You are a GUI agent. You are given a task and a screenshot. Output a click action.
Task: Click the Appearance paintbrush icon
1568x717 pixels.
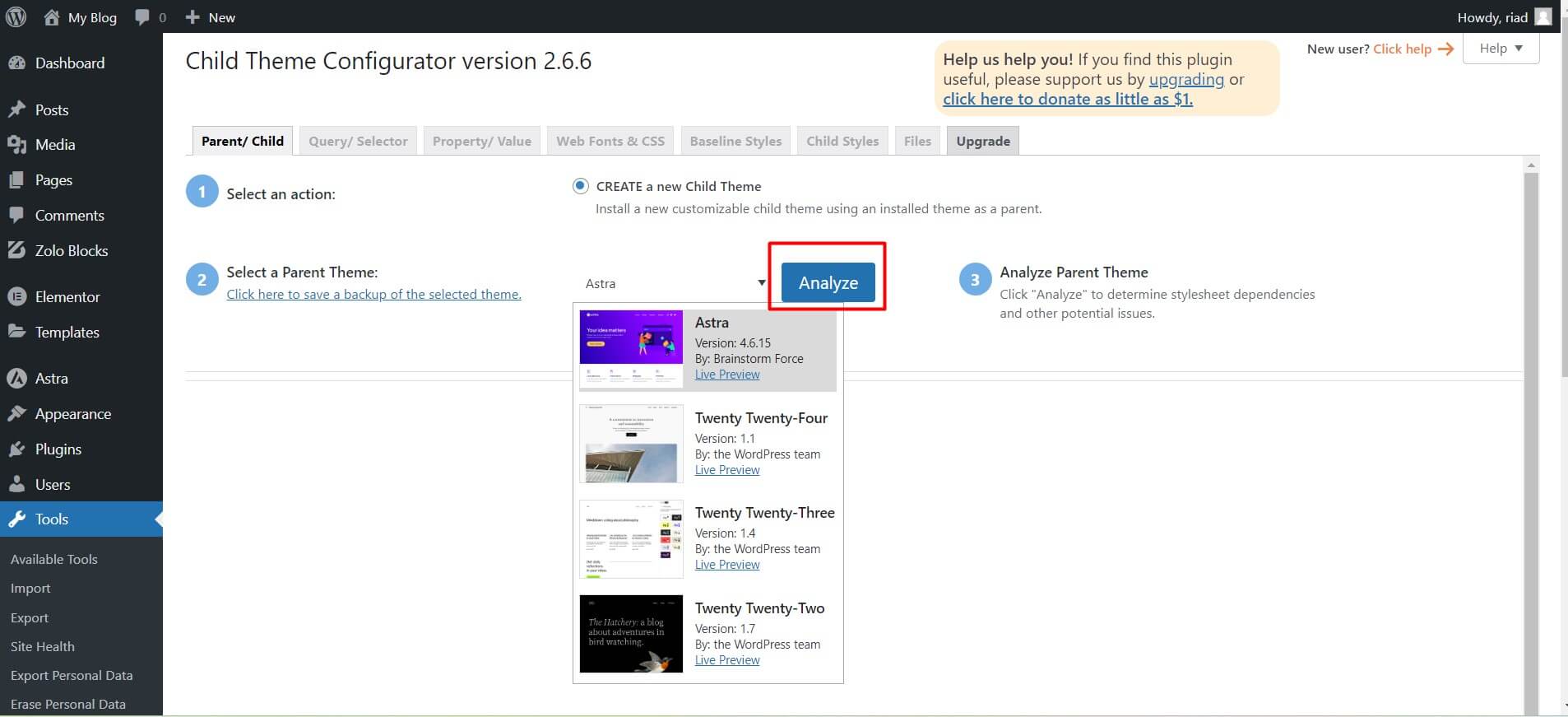[16, 413]
